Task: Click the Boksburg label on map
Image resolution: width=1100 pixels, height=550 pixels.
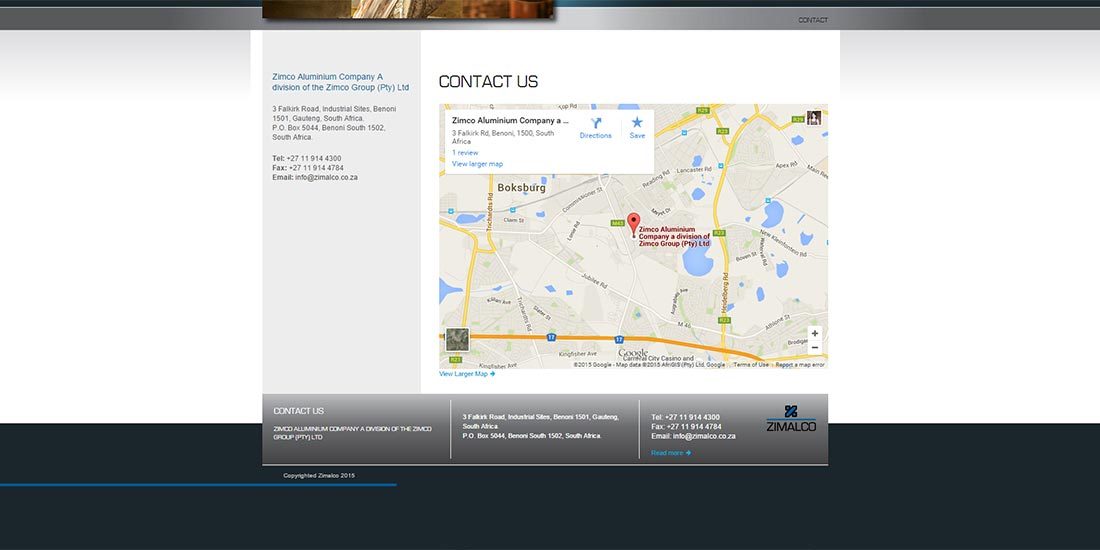Action: click(521, 186)
